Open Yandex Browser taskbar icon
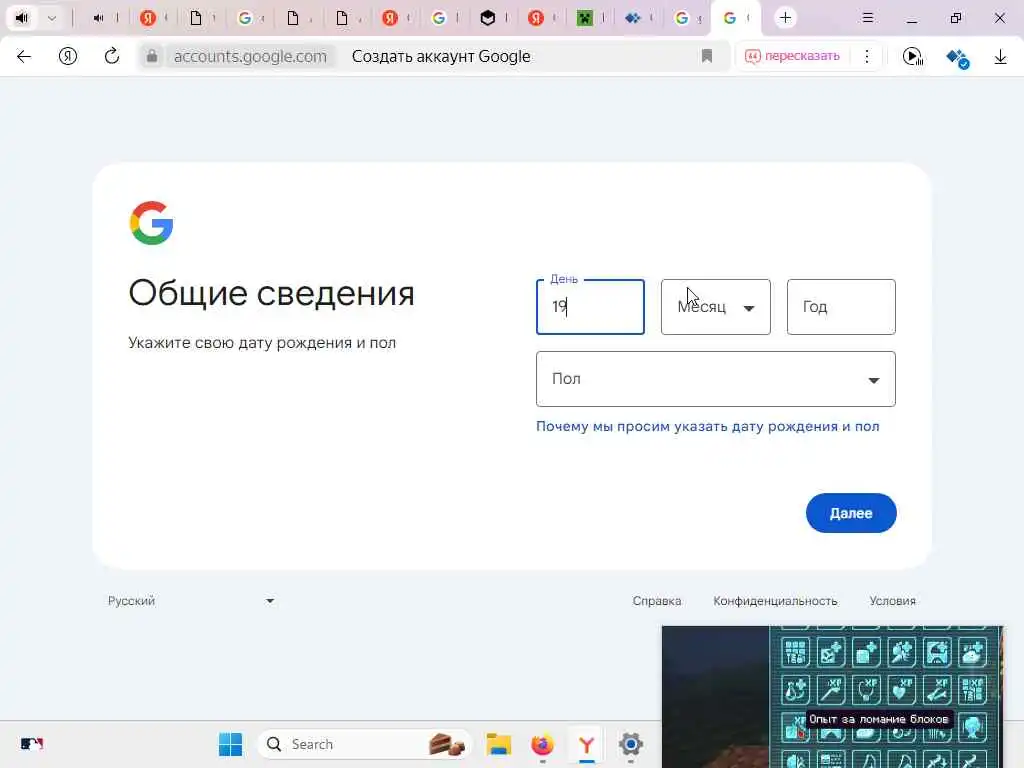Screen dimensions: 1024x768 pos(586,744)
